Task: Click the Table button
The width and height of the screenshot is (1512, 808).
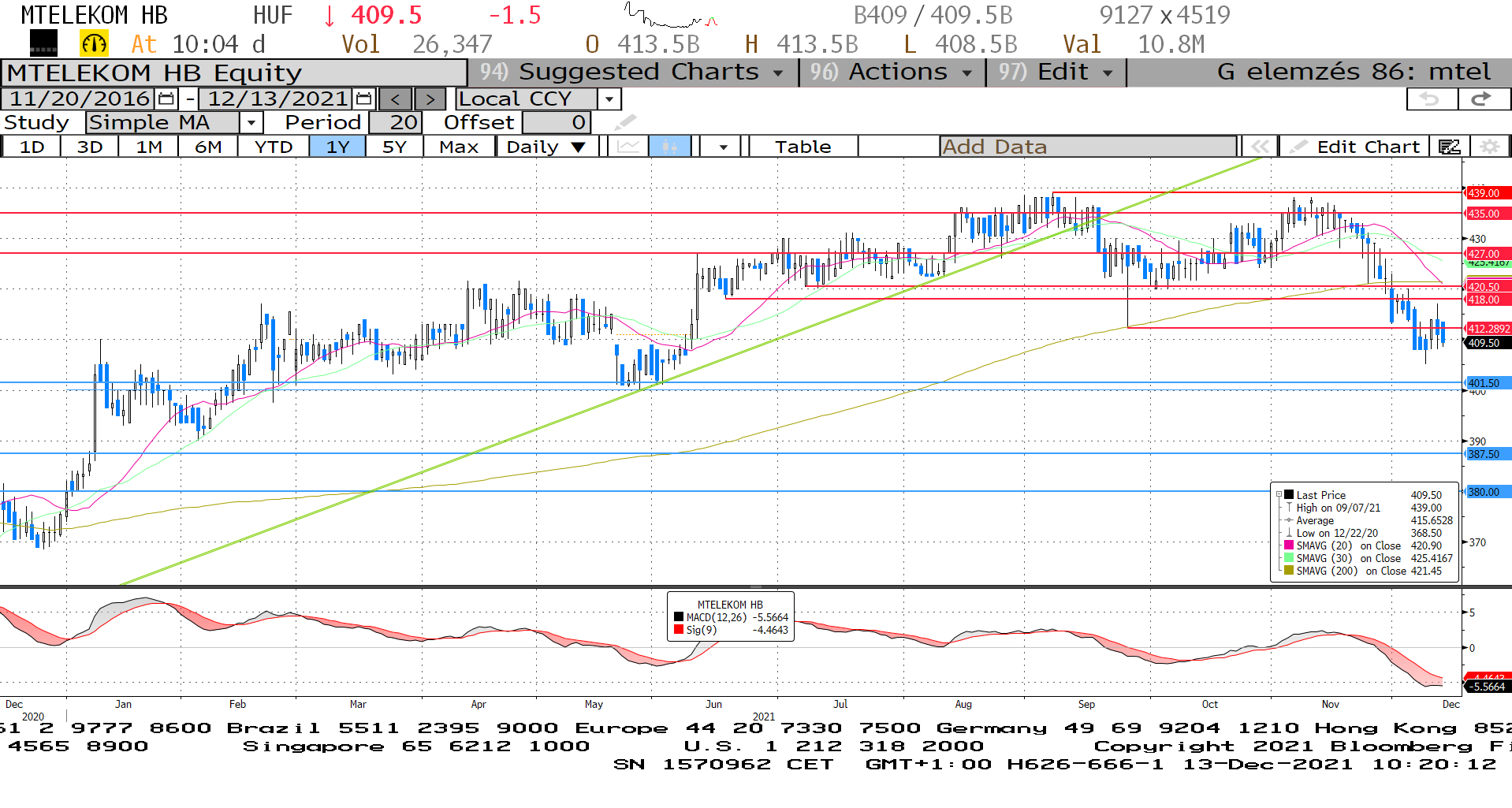Action: coord(803,147)
